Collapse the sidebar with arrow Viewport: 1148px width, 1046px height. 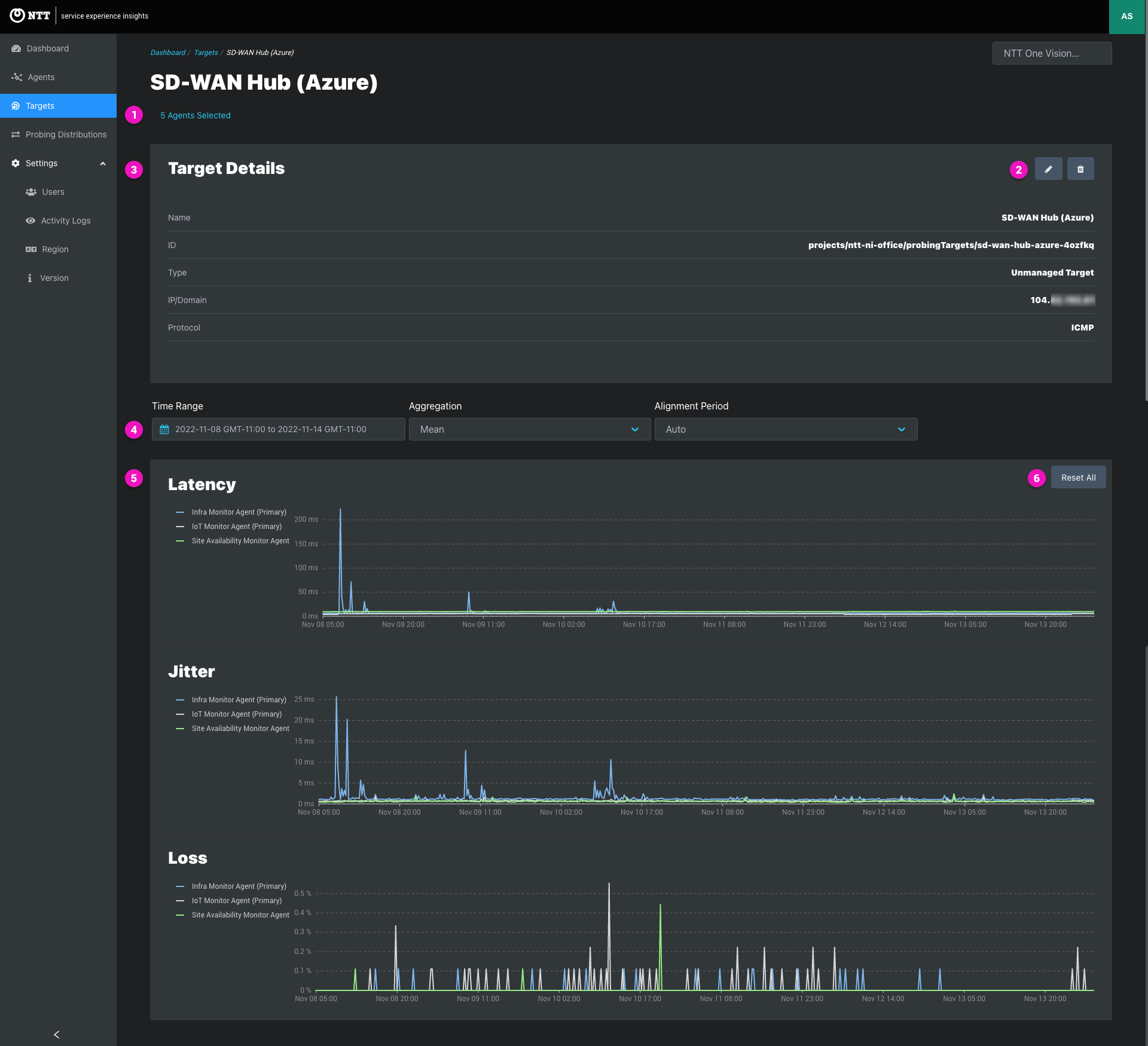point(57,1035)
